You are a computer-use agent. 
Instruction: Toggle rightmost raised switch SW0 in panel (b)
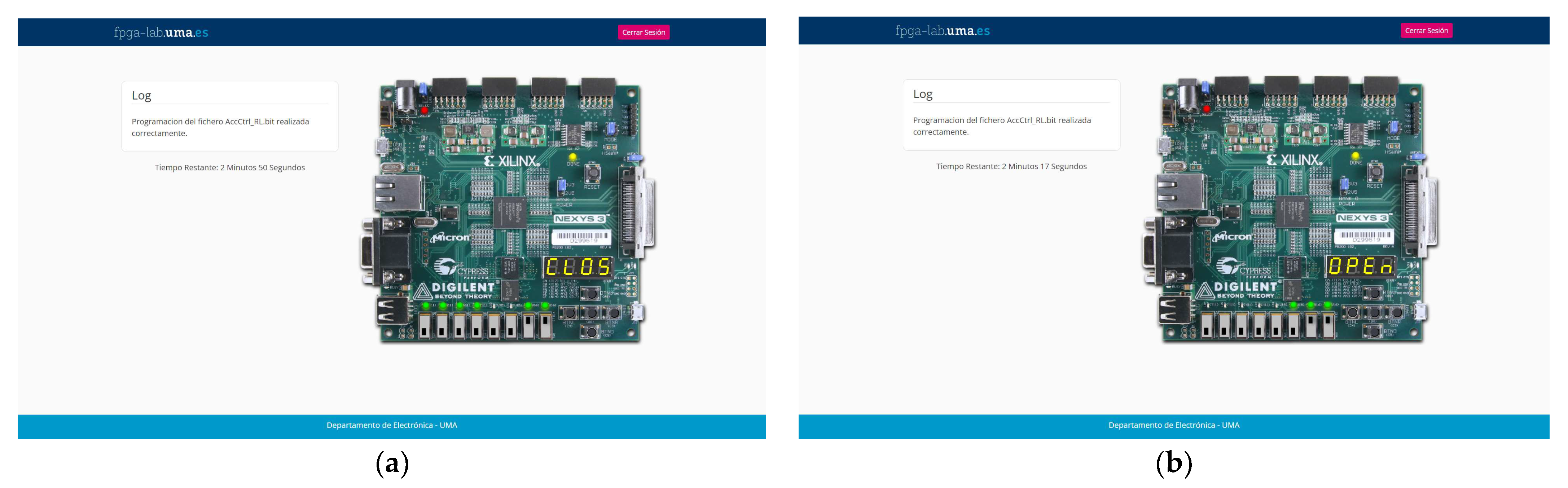pos(1329,326)
